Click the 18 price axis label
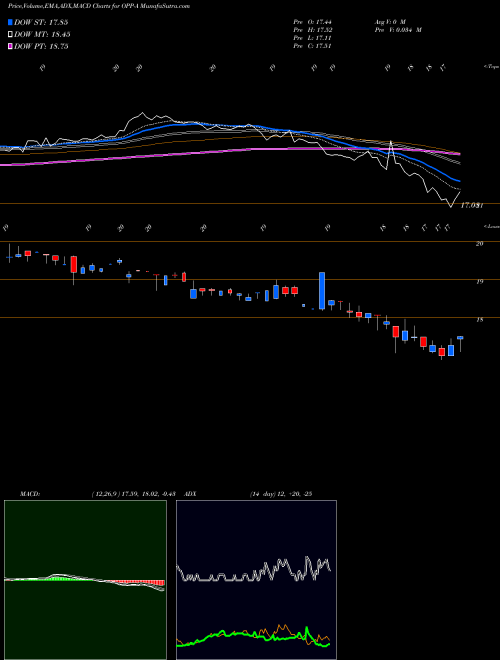The height and width of the screenshot is (660, 500). pos(479,319)
